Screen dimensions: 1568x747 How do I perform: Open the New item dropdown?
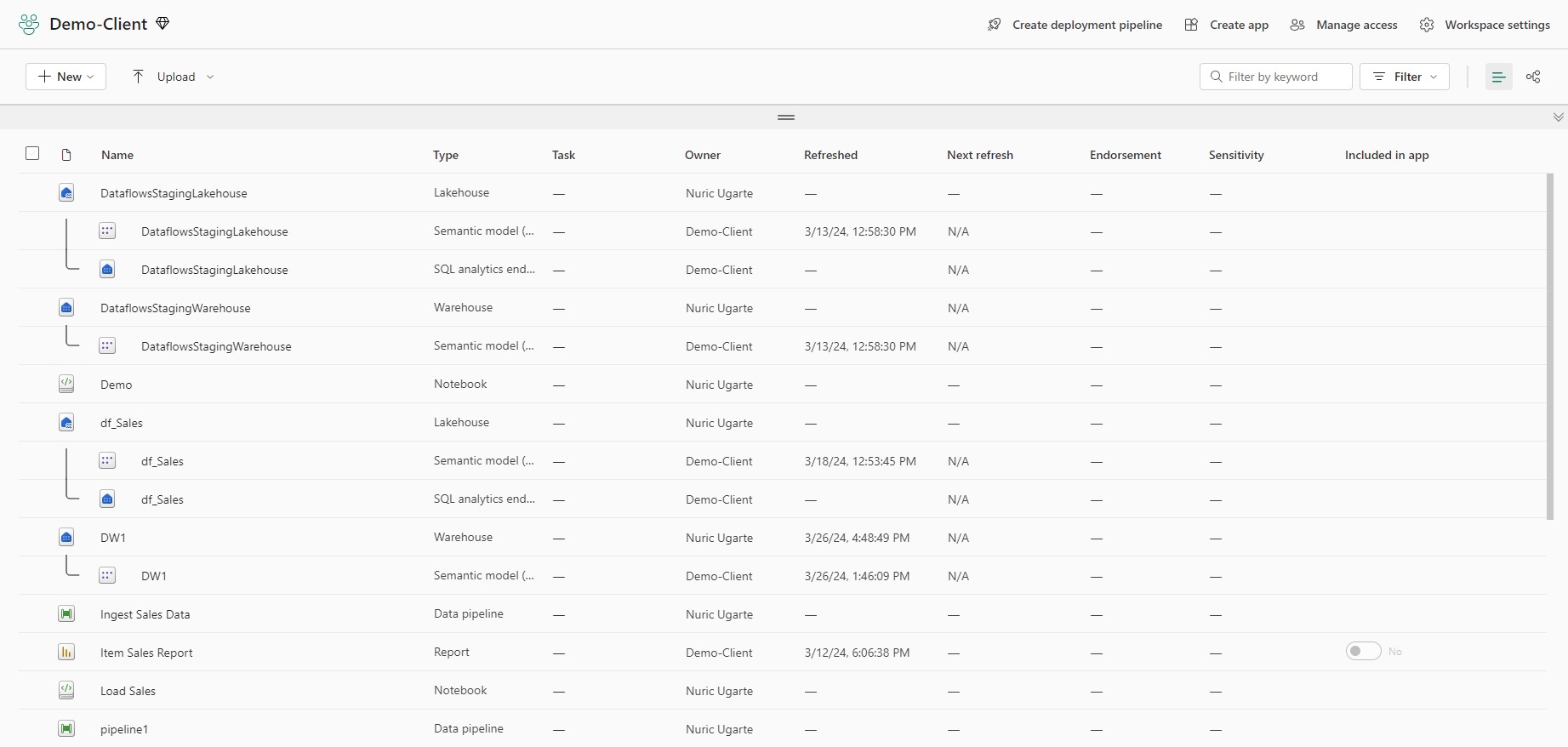point(66,77)
